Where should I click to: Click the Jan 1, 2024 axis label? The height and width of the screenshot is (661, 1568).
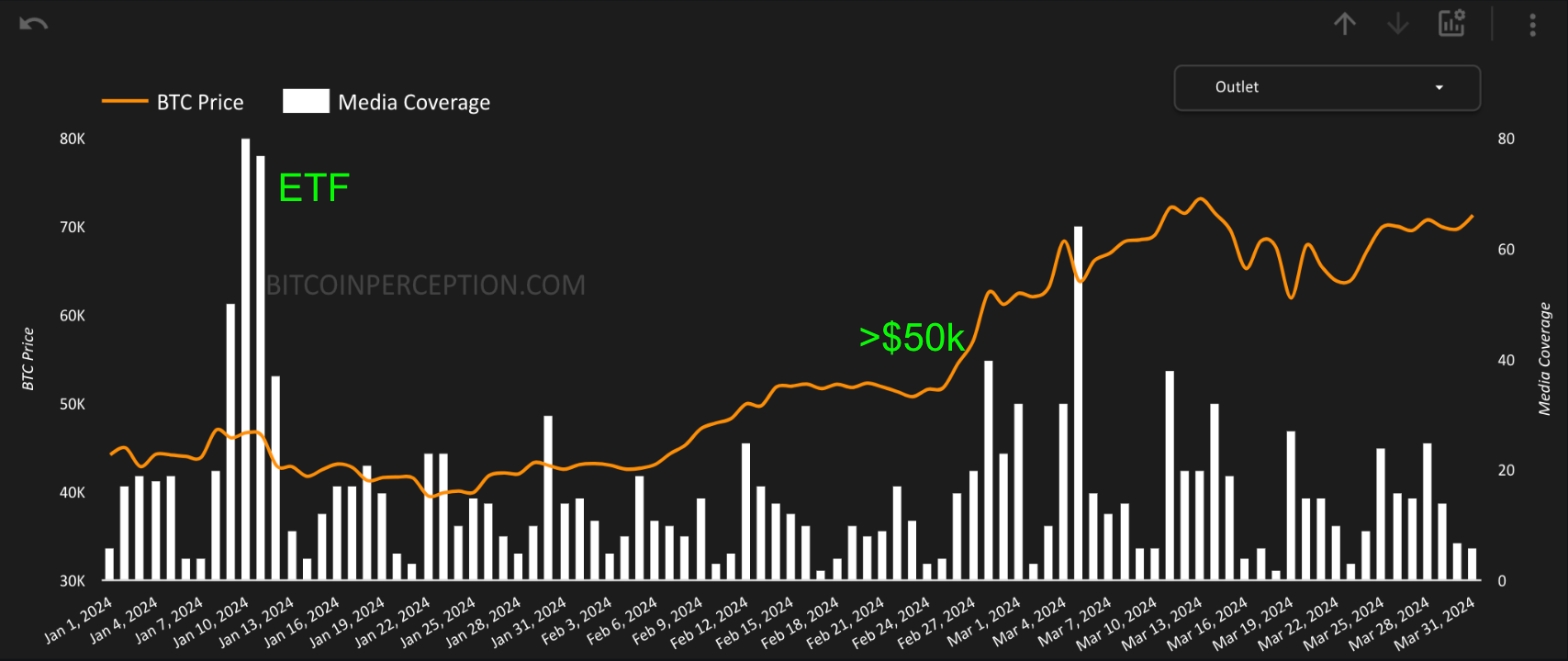pos(79,620)
